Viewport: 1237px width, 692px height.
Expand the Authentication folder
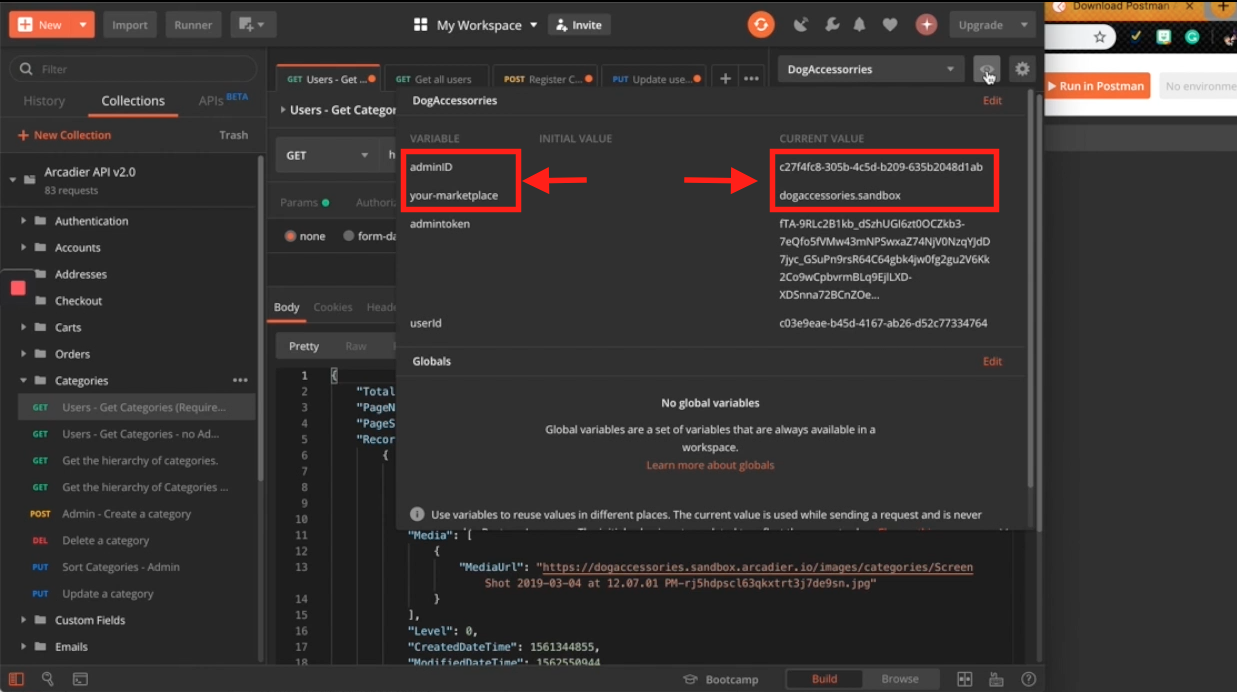24,221
